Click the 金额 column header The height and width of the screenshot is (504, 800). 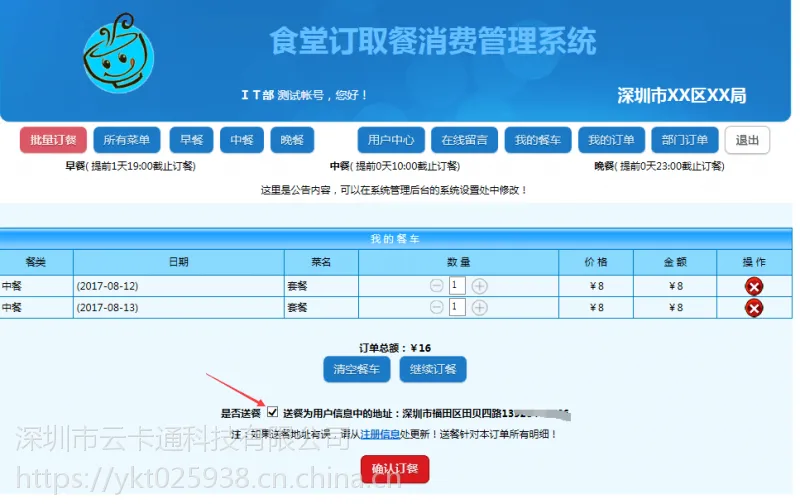(x=675, y=262)
